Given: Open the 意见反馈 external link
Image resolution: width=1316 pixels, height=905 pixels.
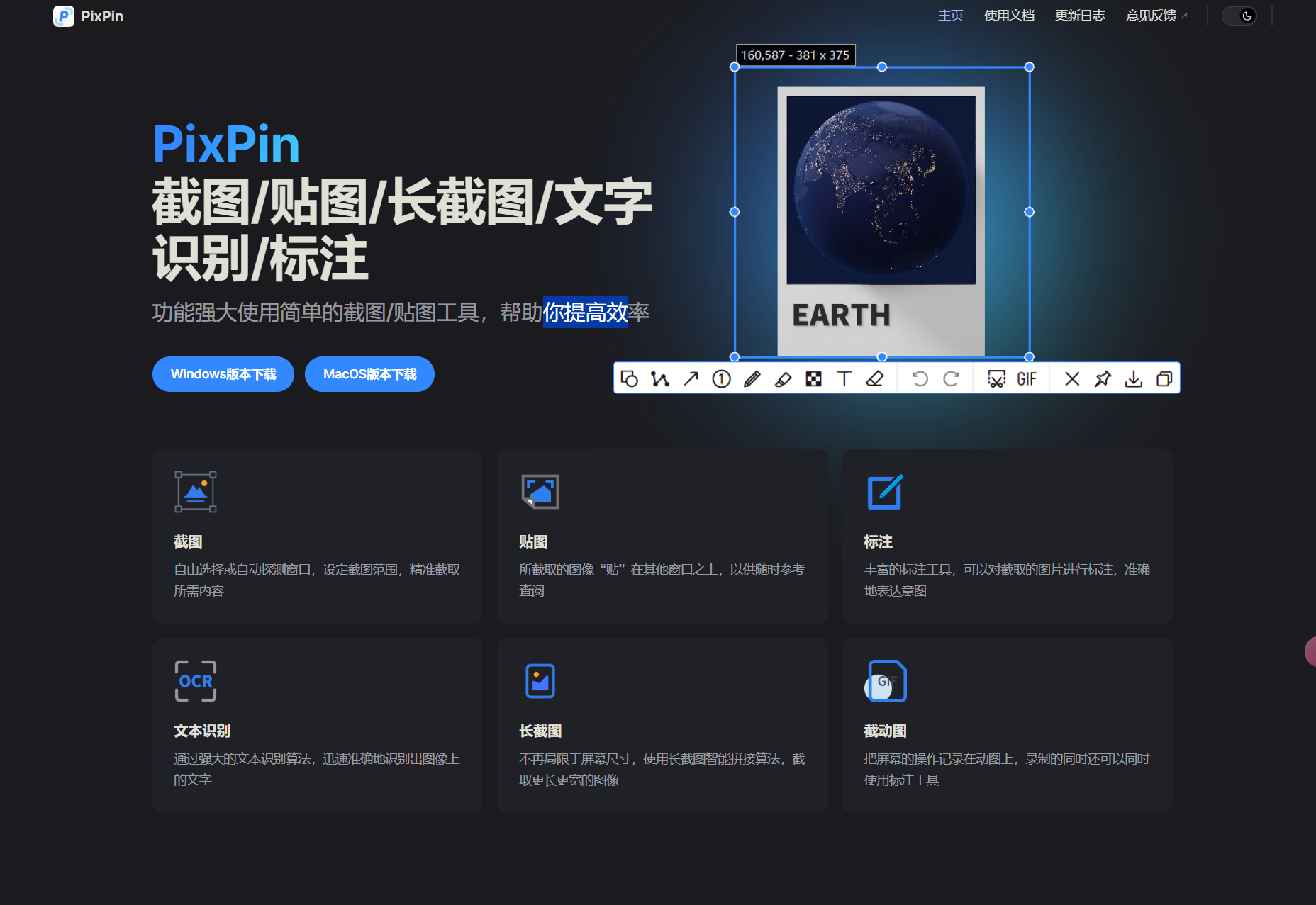Looking at the screenshot, I should click(1156, 16).
